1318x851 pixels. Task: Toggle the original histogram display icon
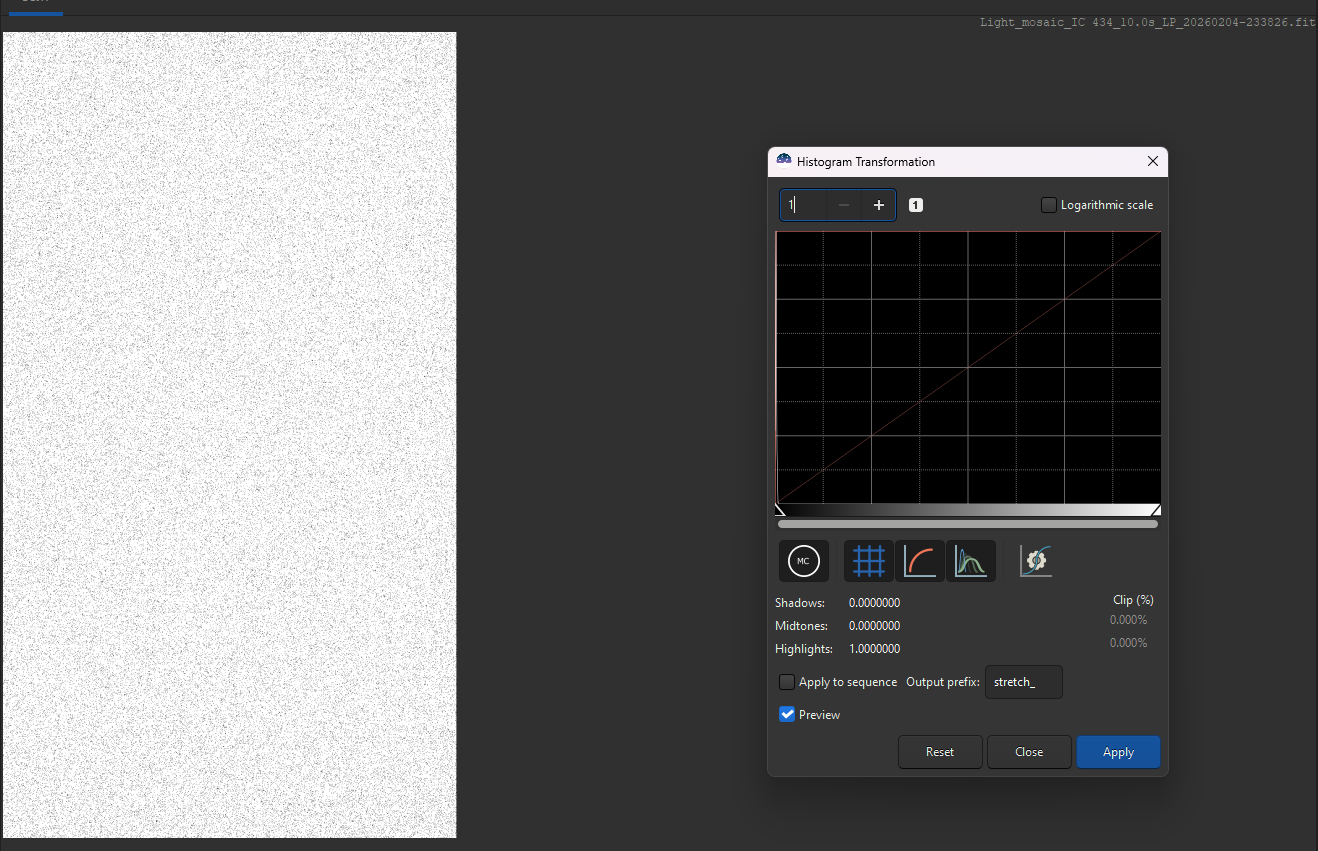point(971,561)
